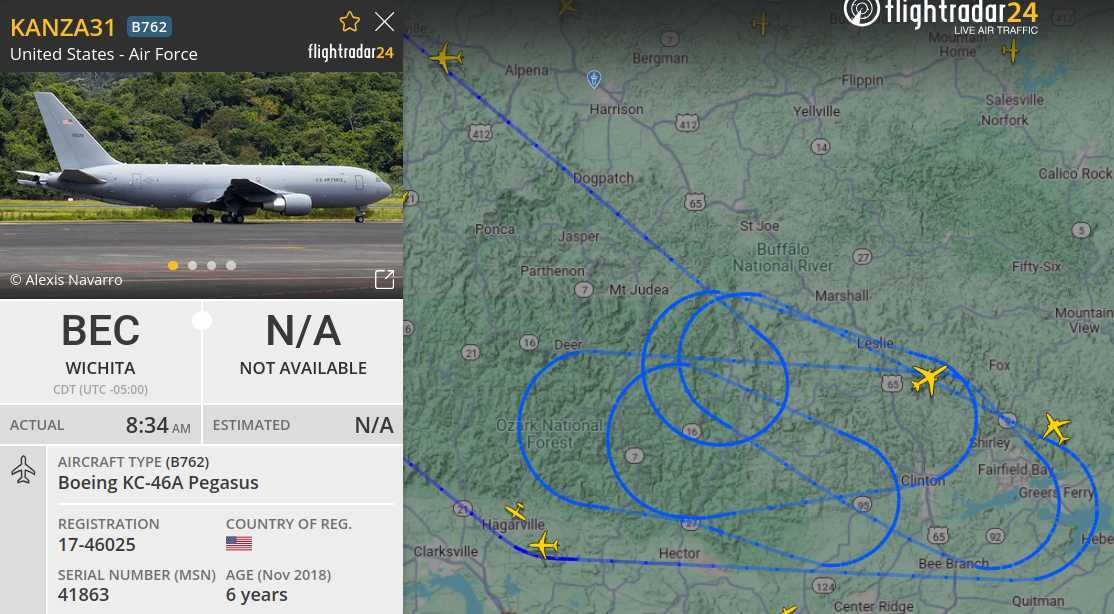Open aircraft photo in external link icon
Image resolution: width=1114 pixels, height=614 pixels.
click(384, 279)
